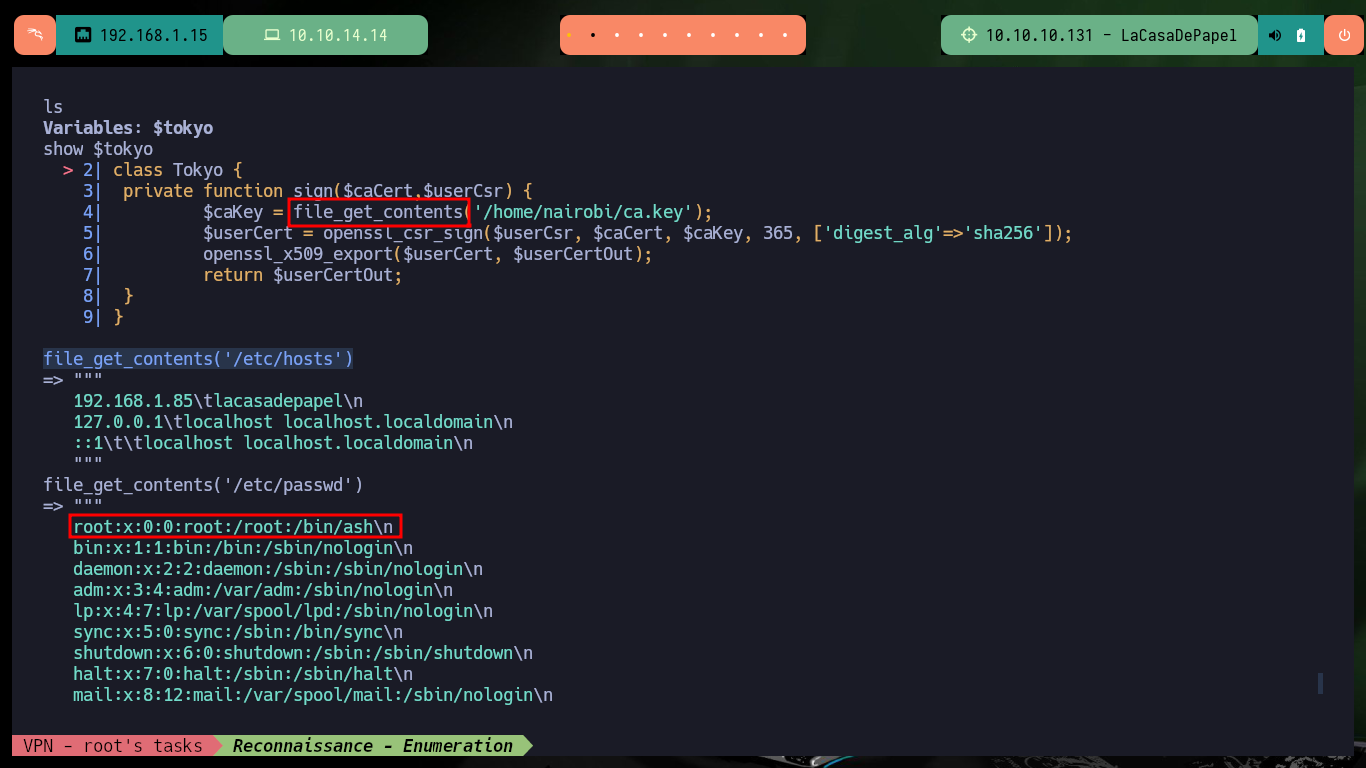The width and height of the screenshot is (1366, 768).
Task: Click the "return $userCertOut;" line
Action: coord(302,275)
